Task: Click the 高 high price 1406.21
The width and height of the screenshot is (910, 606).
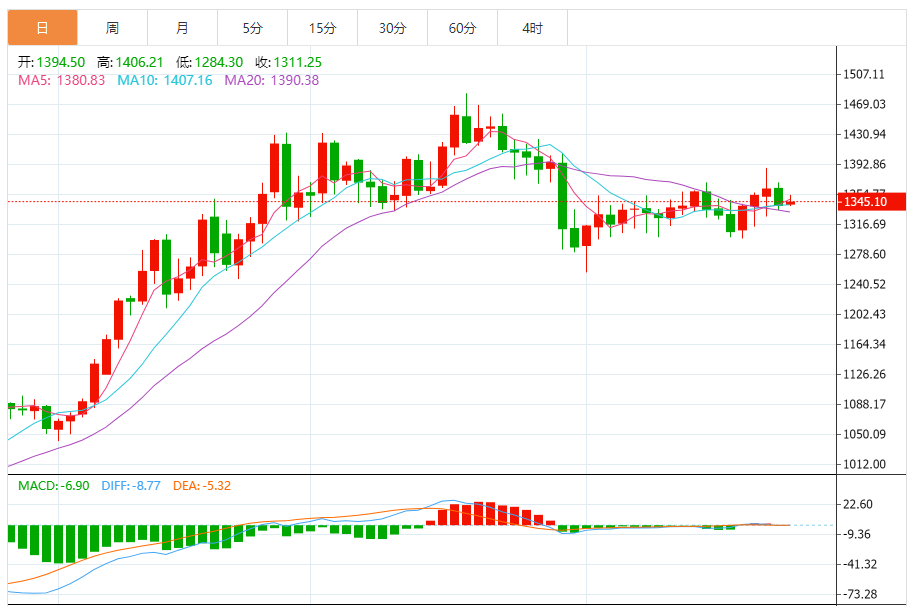Action: 139,62
